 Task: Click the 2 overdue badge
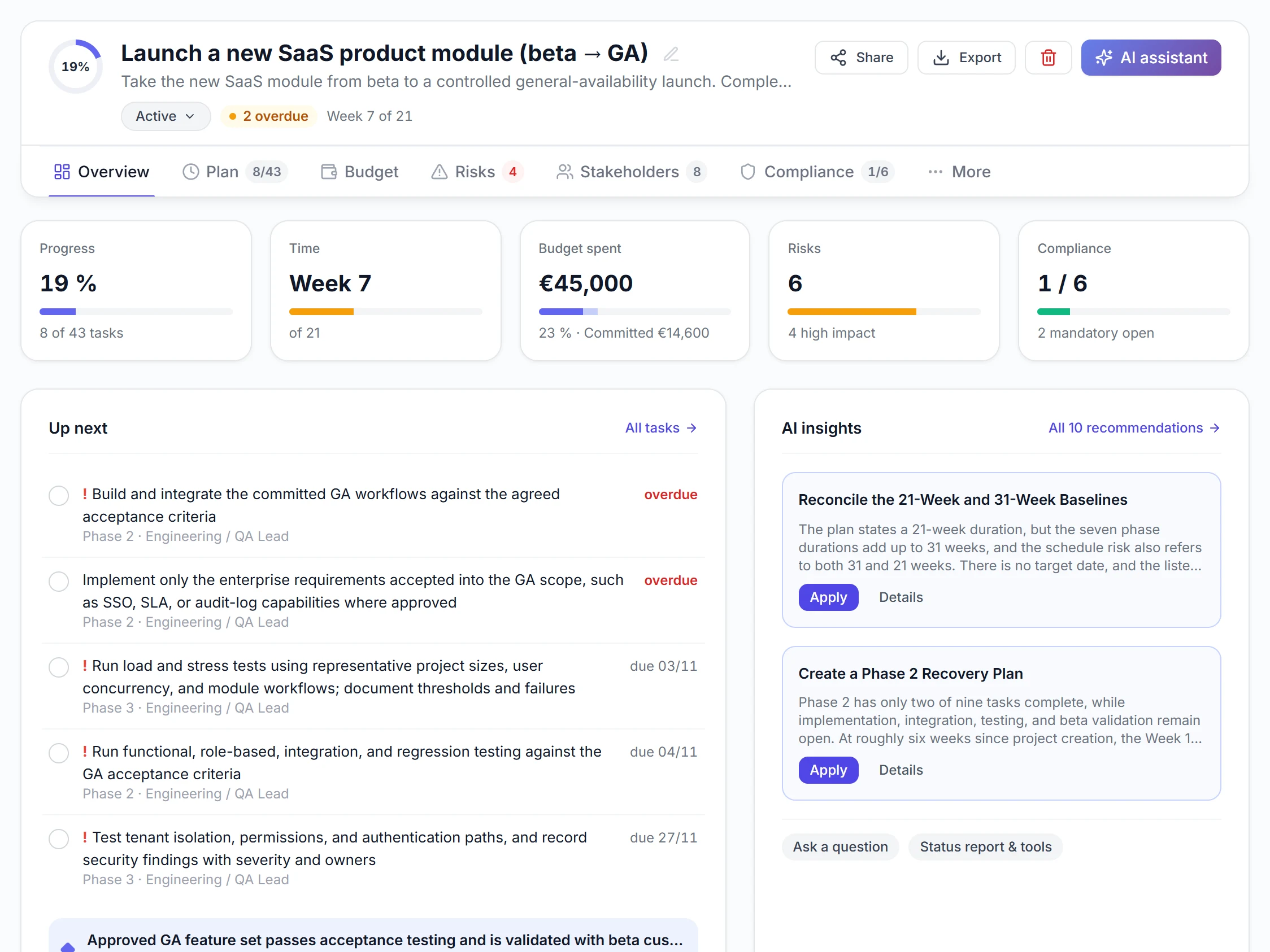[268, 116]
